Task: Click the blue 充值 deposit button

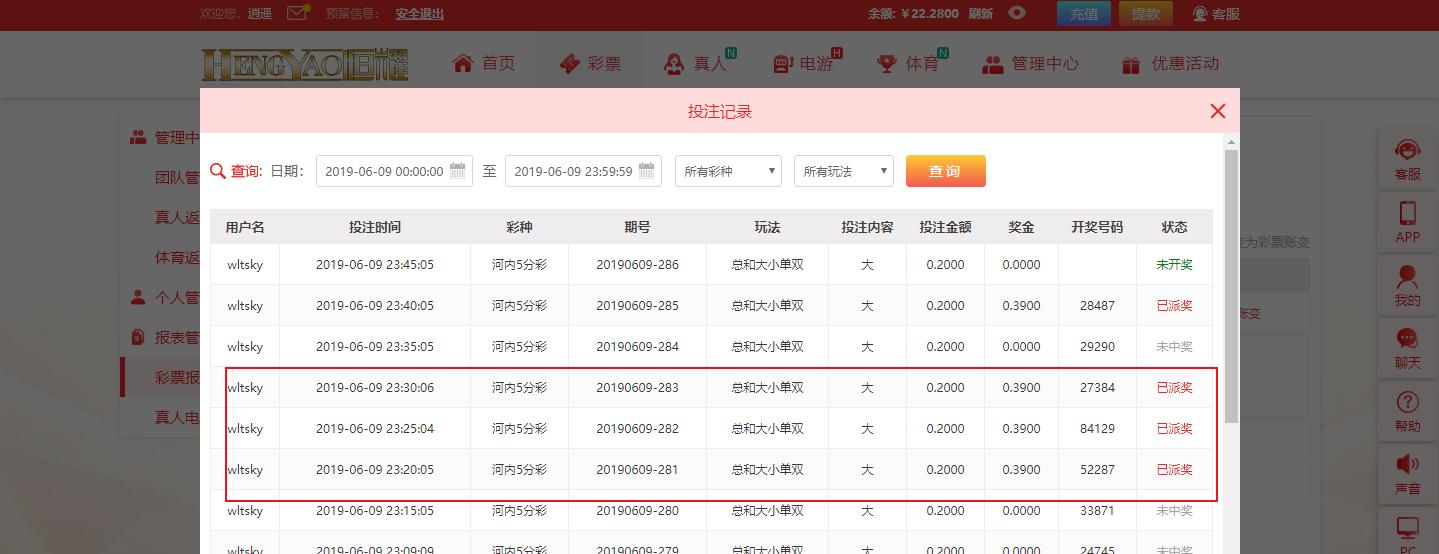Action: 1083,14
